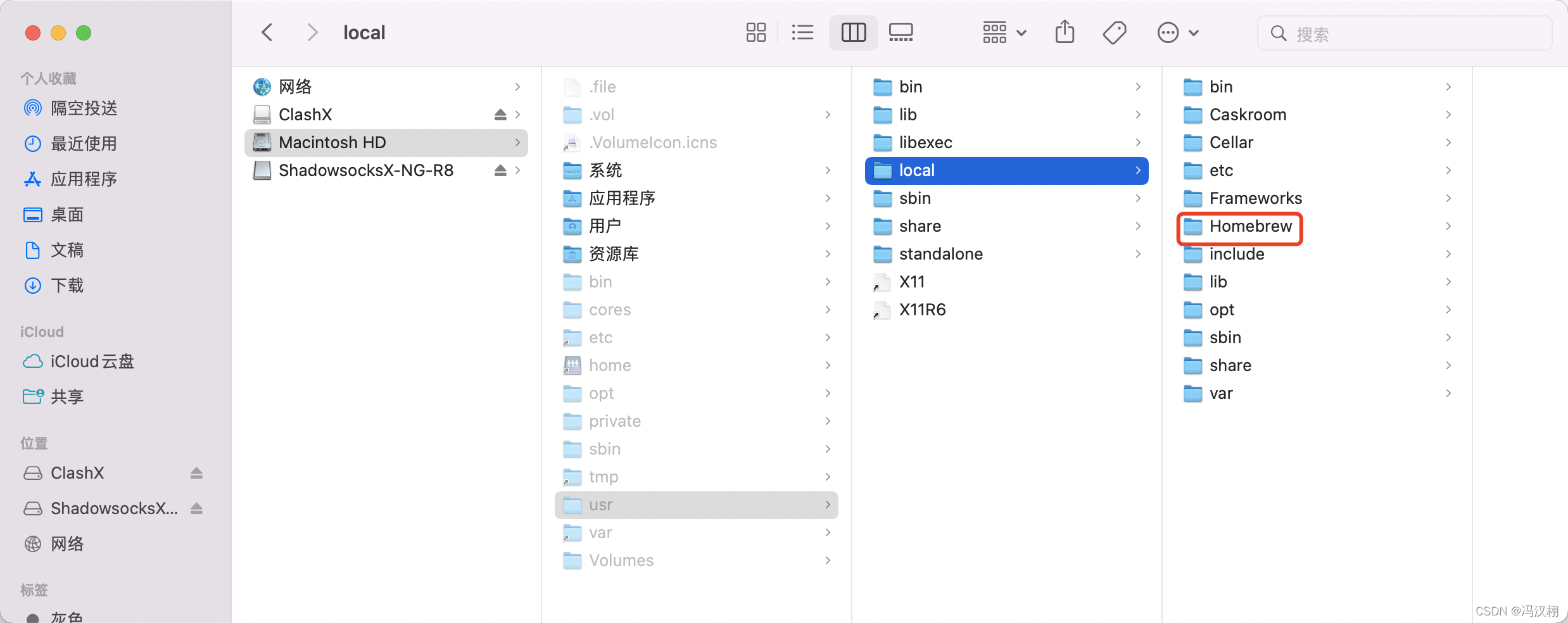Screen dimensions: 1568x623
Task: Click the chevron next to Macintosh HD
Action: (517, 142)
